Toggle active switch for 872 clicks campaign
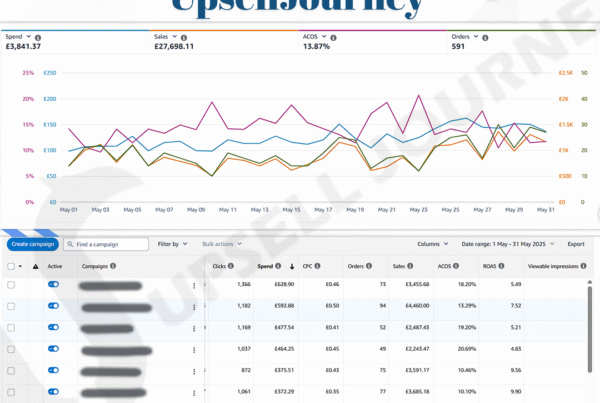Screen dimensions: 600x403 click(53, 370)
